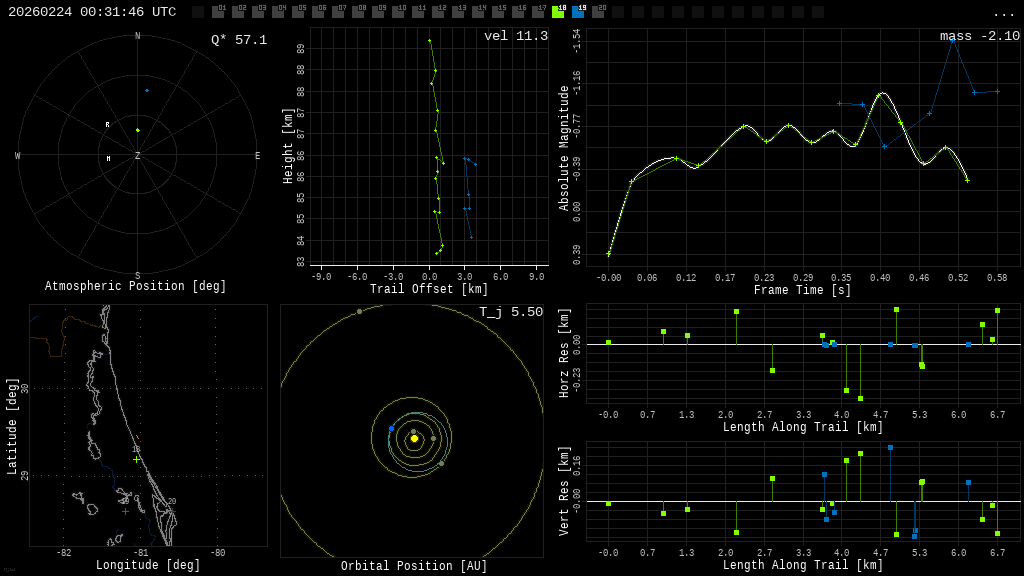Image resolution: width=1024 pixels, height=576 pixels.
Task: Select the green crosshair on the map
Action: click(137, 459)
